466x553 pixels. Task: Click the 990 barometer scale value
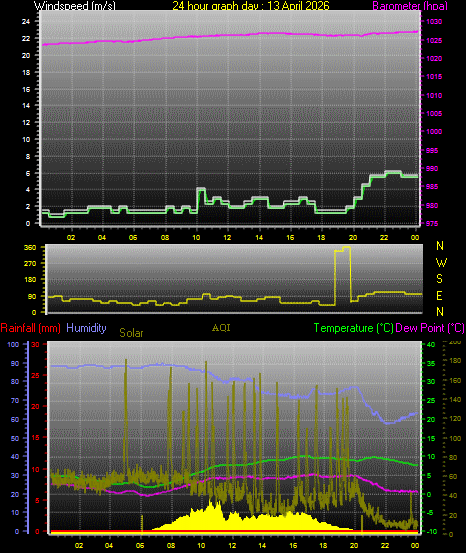[x=432, y=169]
